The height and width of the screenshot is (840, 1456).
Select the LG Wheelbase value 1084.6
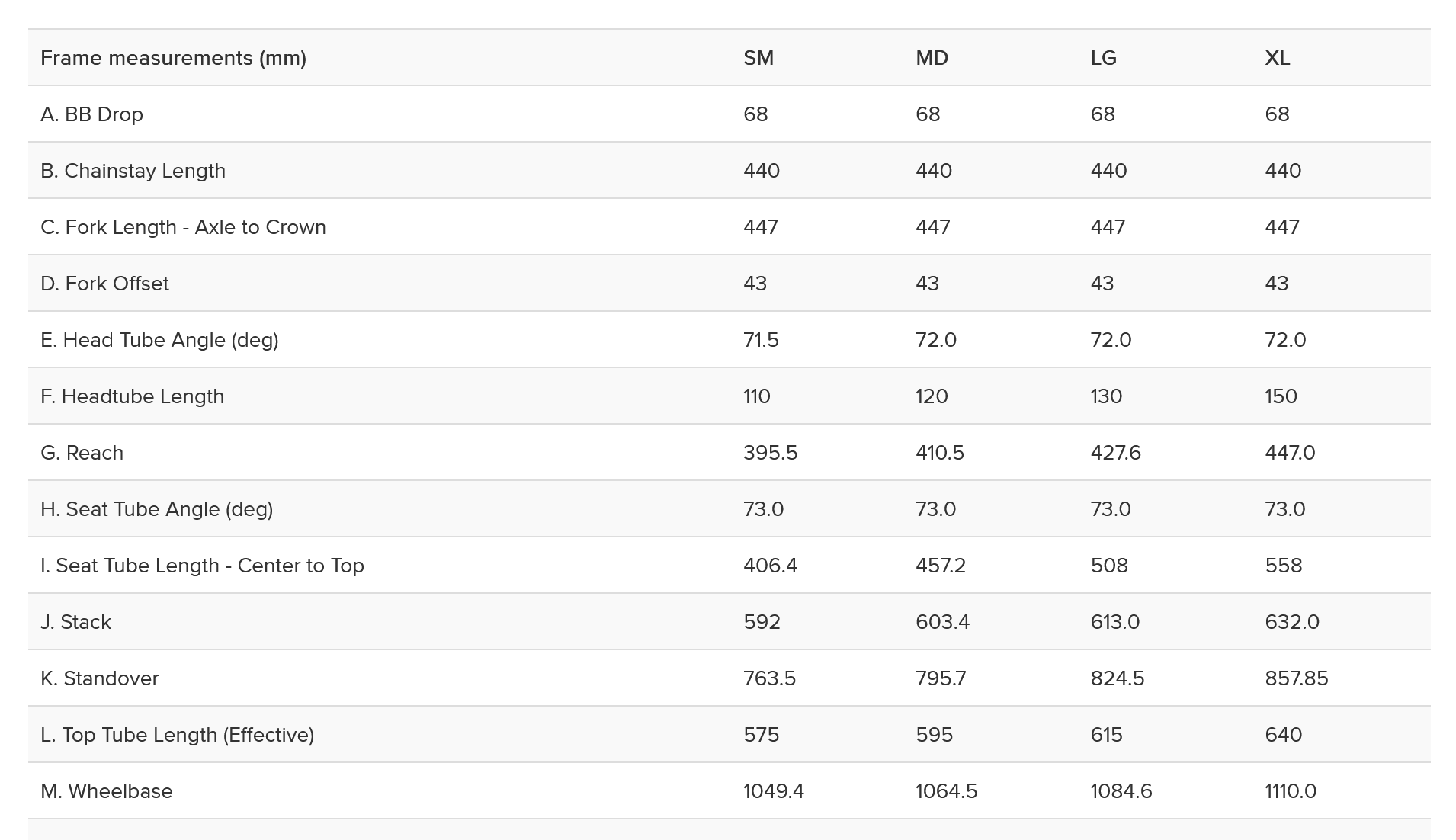[1121, 791]
